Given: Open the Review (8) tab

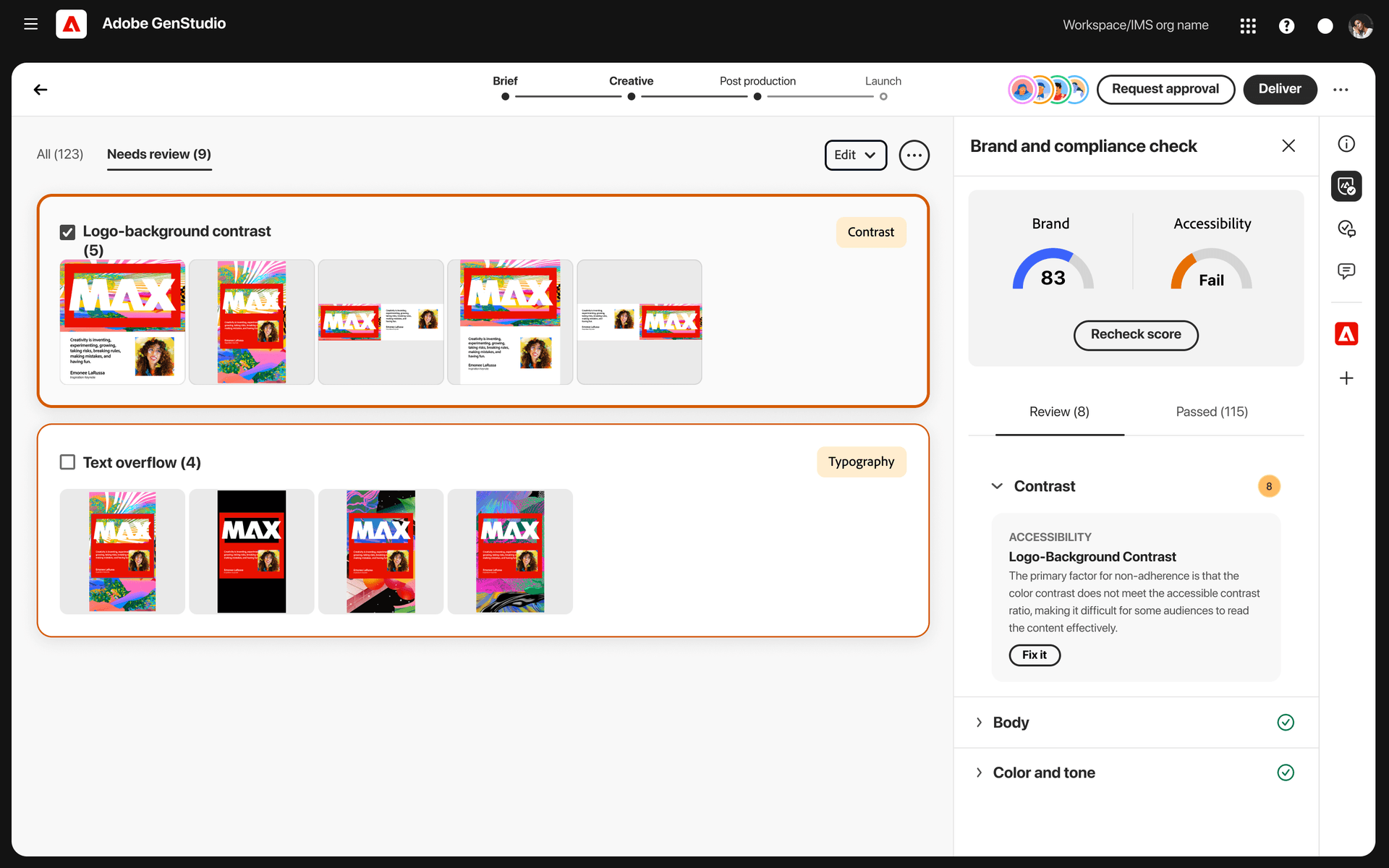Looking at the screenshot, I should pyautogui.click(x=1059, y=412).
